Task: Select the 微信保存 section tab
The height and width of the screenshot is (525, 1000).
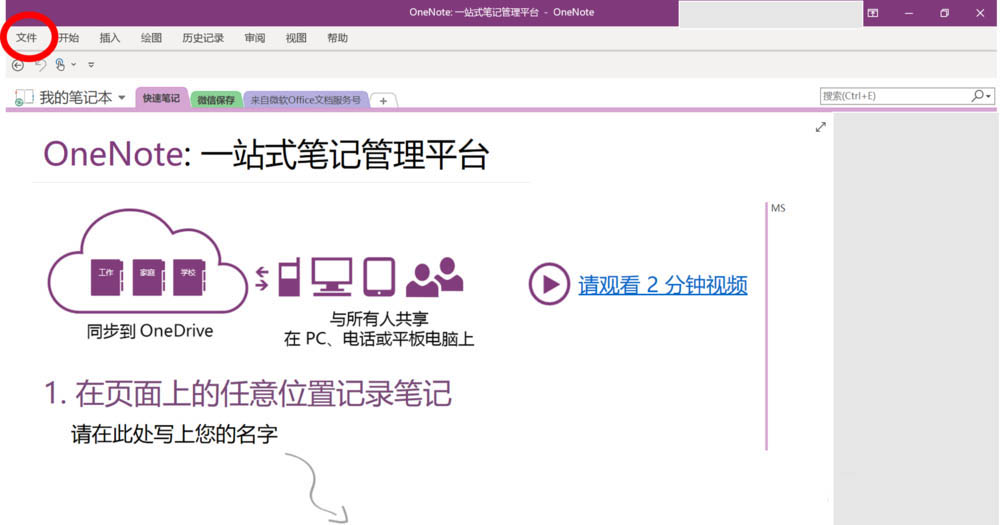Action: [x=215, y=100]
